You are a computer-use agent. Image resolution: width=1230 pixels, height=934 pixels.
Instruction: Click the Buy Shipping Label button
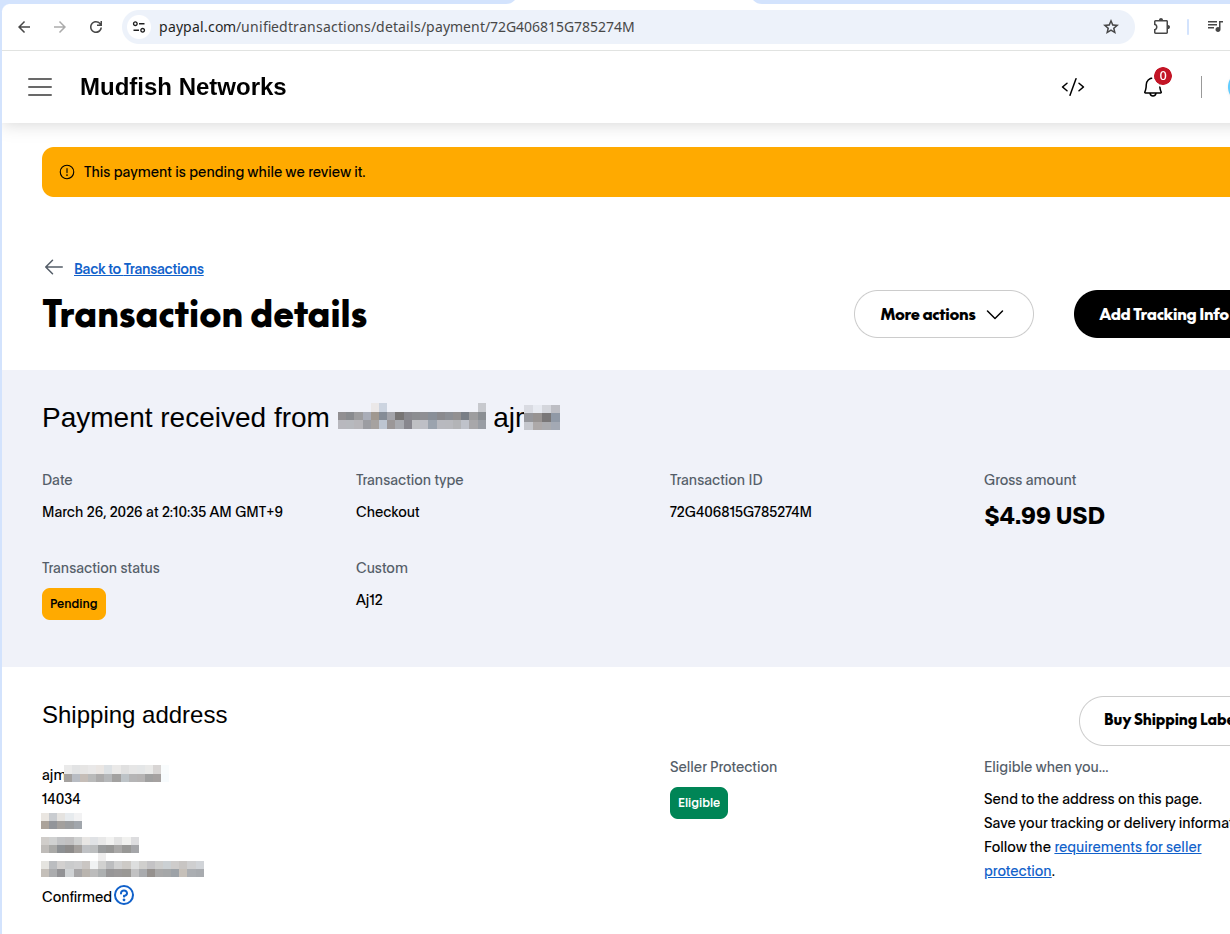(1160, 720)
